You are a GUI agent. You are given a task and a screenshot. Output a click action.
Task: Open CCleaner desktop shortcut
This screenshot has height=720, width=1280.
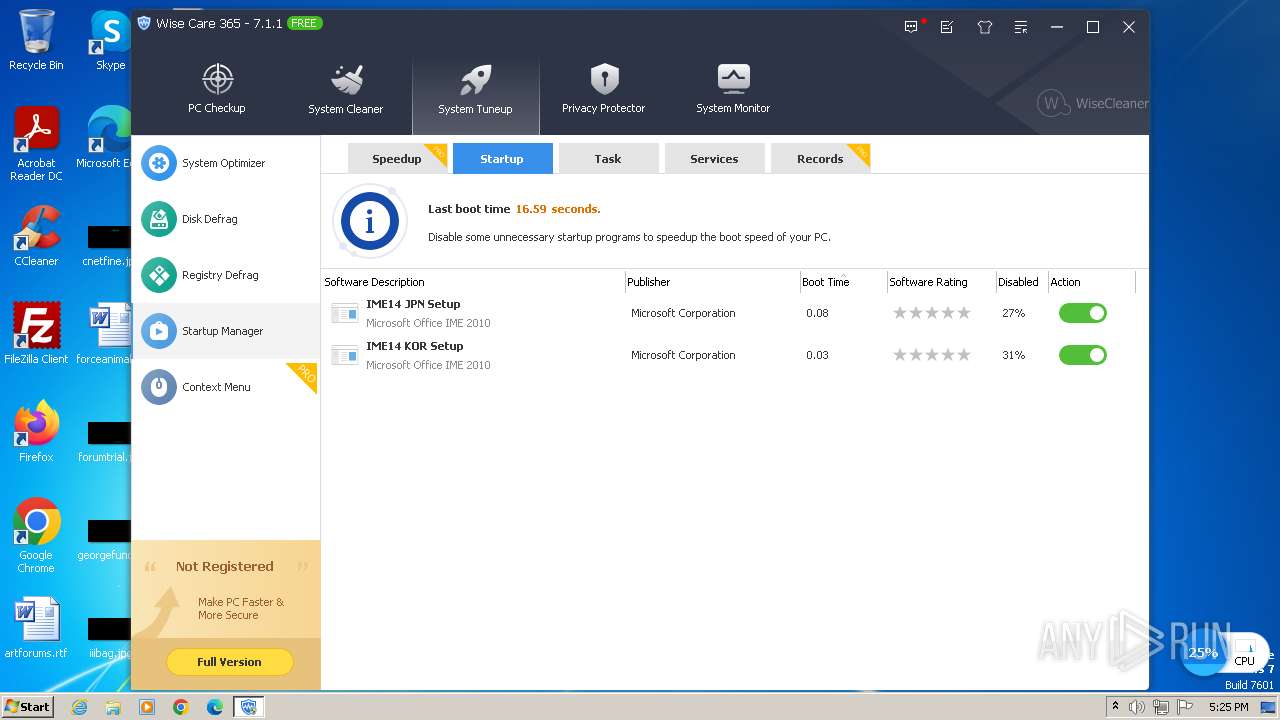[x=36, y=236]
